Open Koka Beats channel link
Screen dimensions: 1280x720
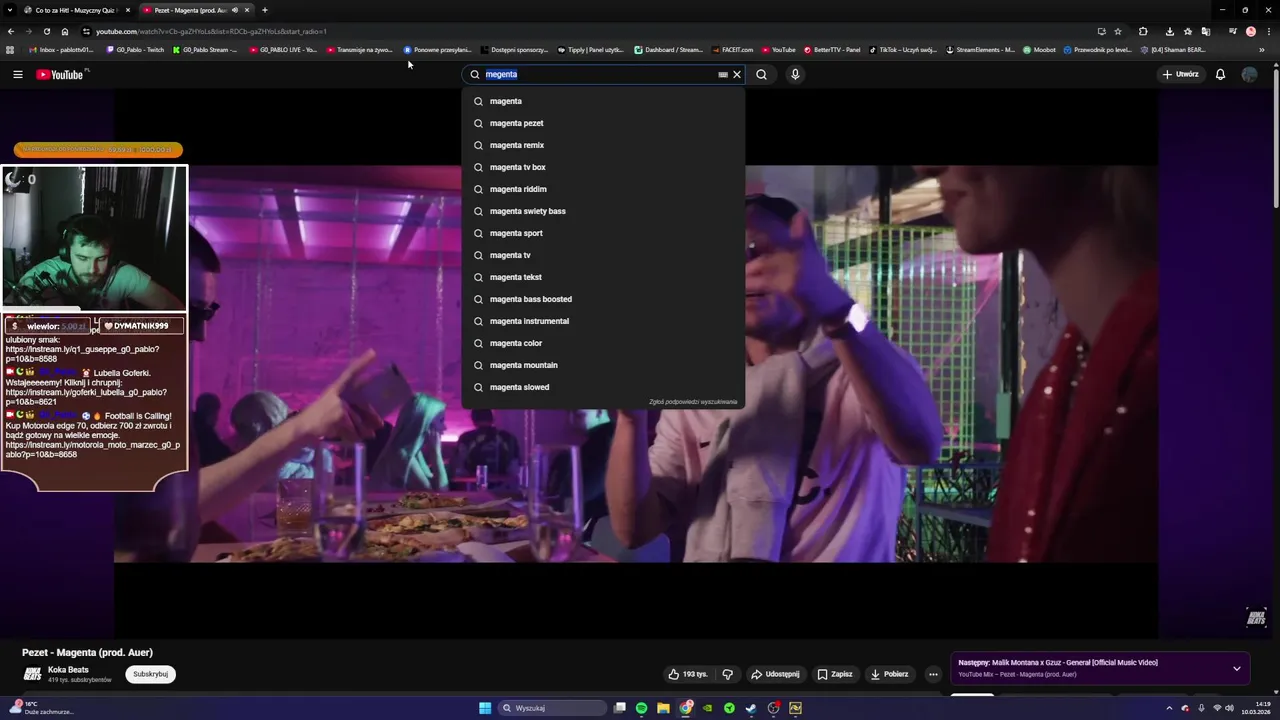[x=68, y=669]
